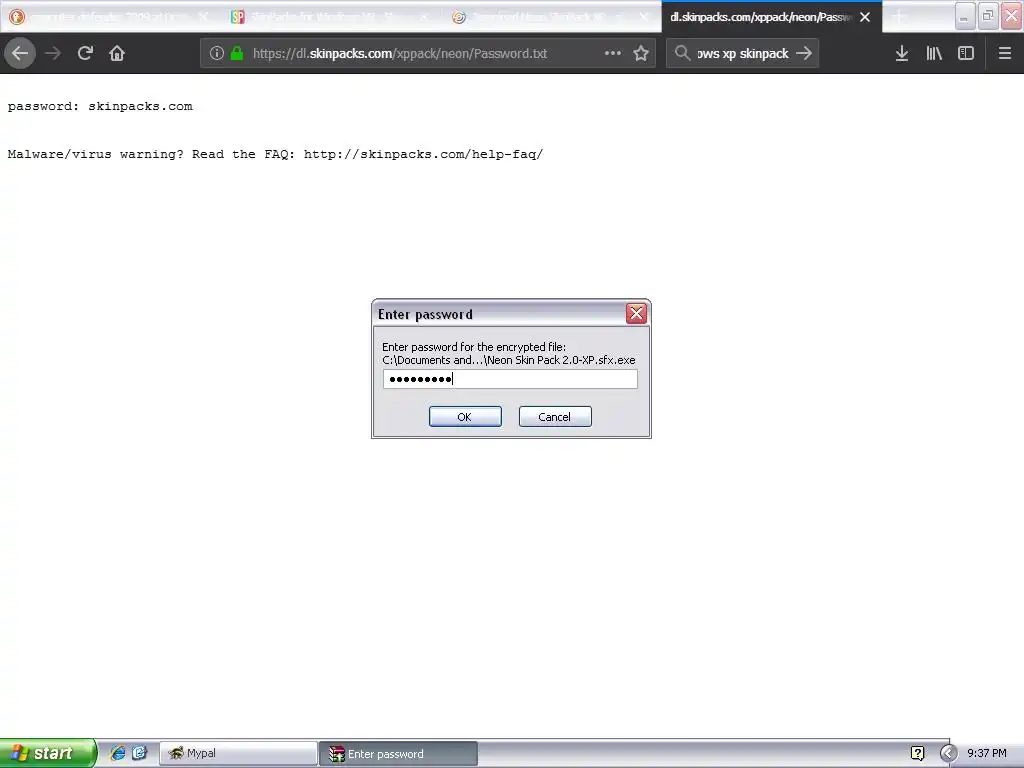
Task: Submit search with the arrow button
Action: pos(805,54)
